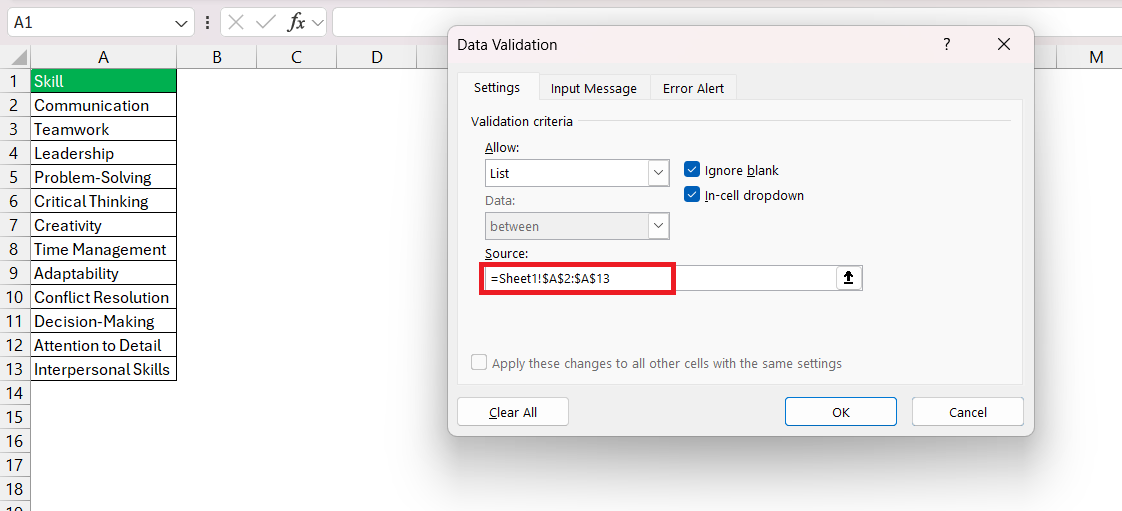
Task: Click the formula bar Cancel X icon
Action: [x=236, y=23]
